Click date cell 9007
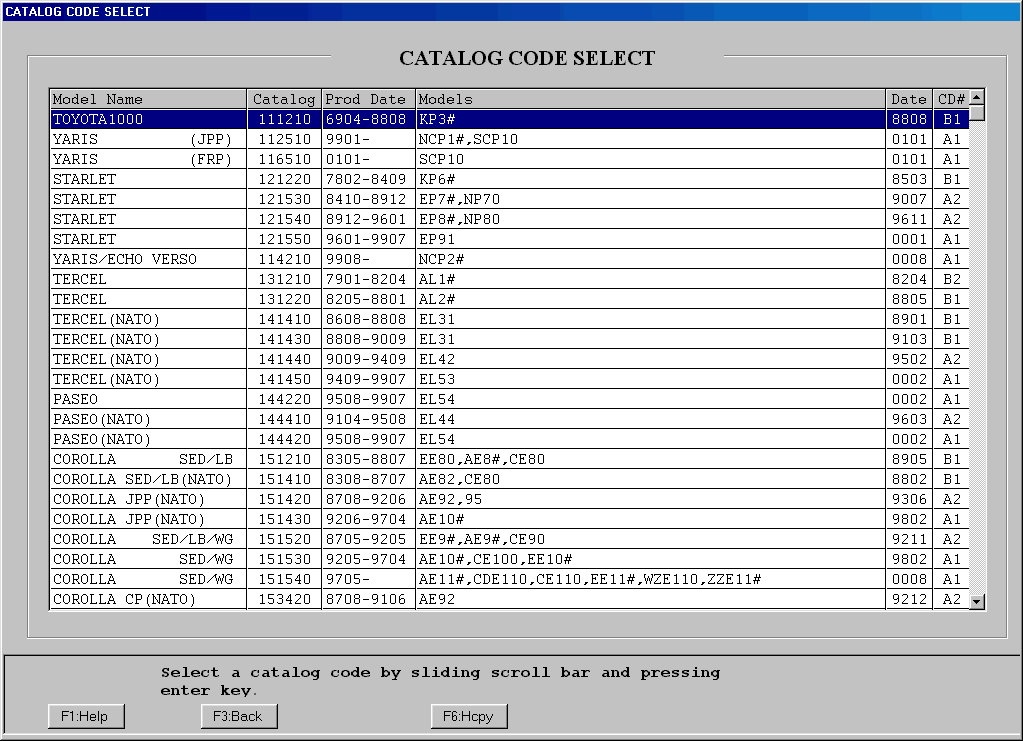 909,200
